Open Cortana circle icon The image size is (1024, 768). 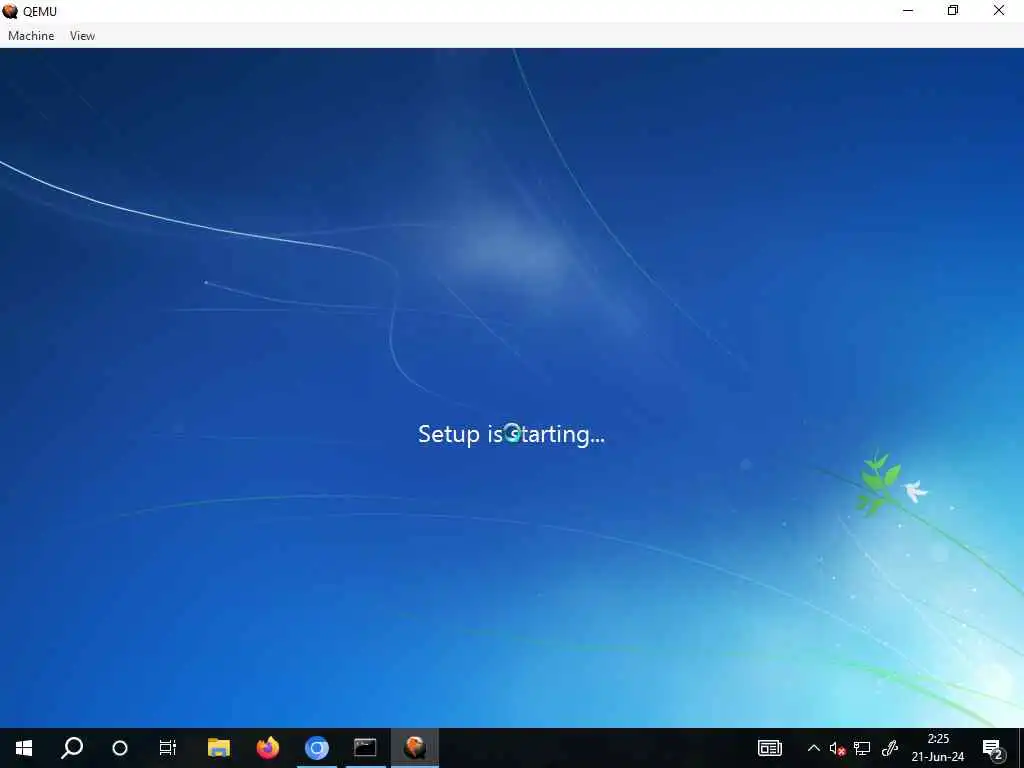pyautogui.click(x=120, y=748)
